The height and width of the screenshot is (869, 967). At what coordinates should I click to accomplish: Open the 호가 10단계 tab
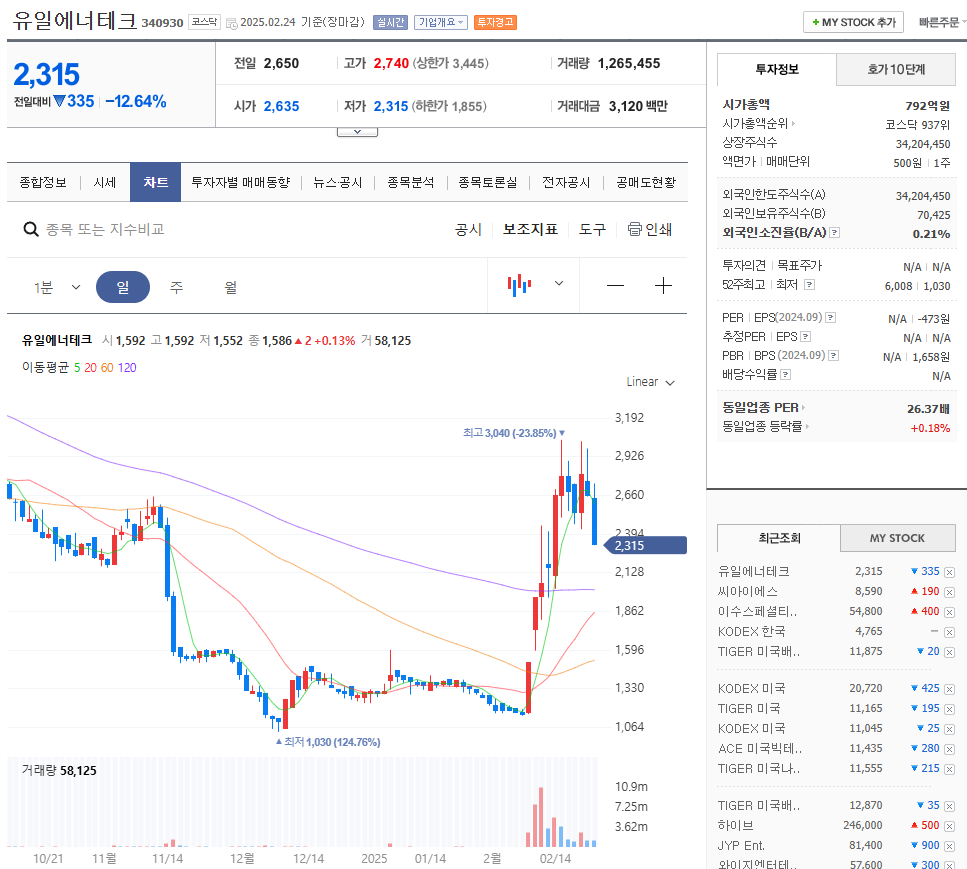(896, 70)
